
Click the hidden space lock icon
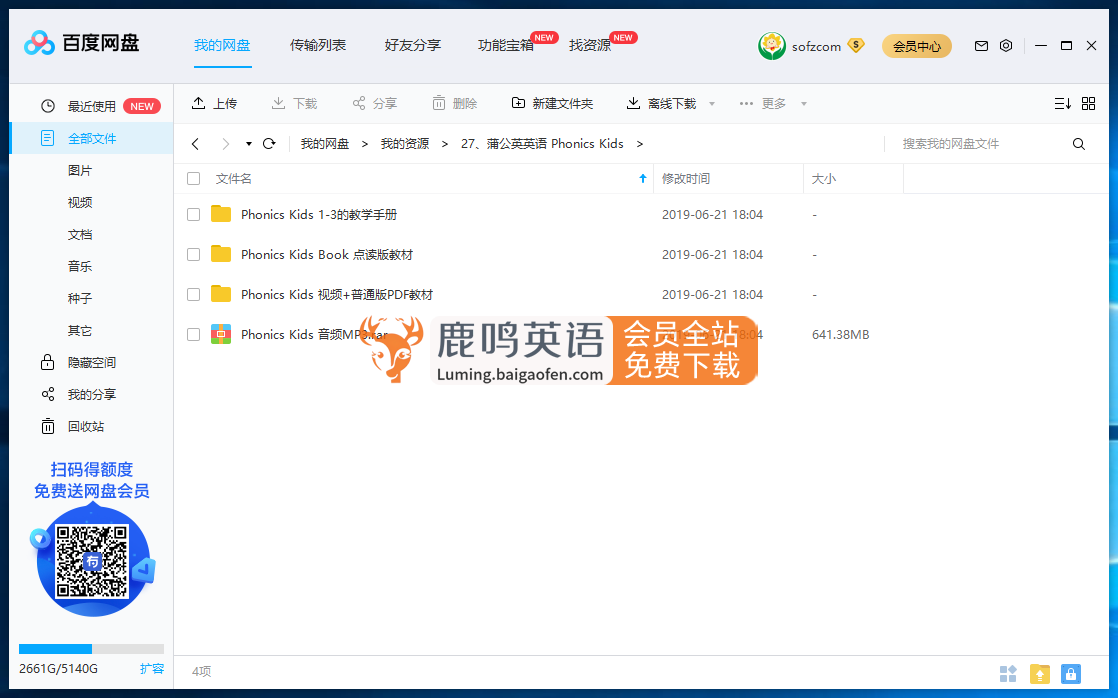point(48,362)
